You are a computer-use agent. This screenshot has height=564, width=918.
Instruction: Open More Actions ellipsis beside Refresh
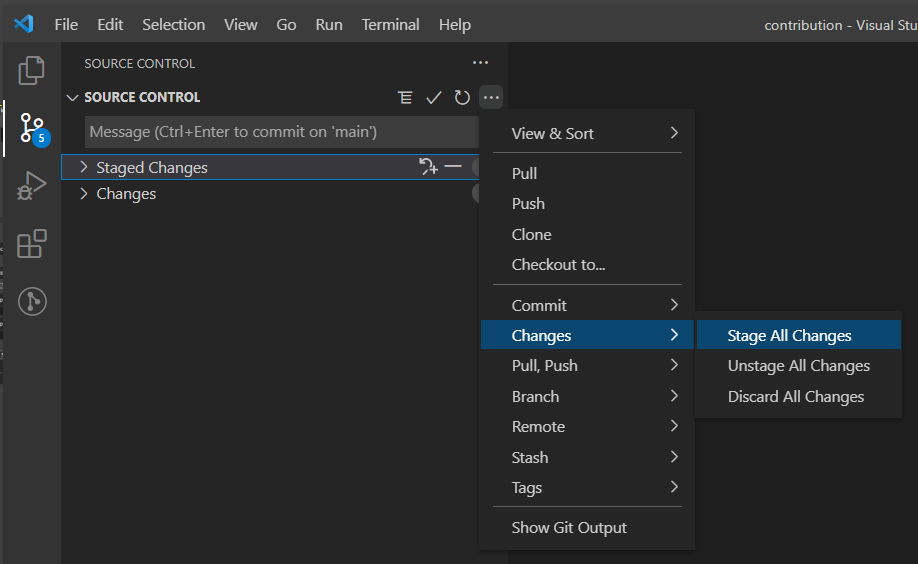pyautogui.click(x=491, y=97)
